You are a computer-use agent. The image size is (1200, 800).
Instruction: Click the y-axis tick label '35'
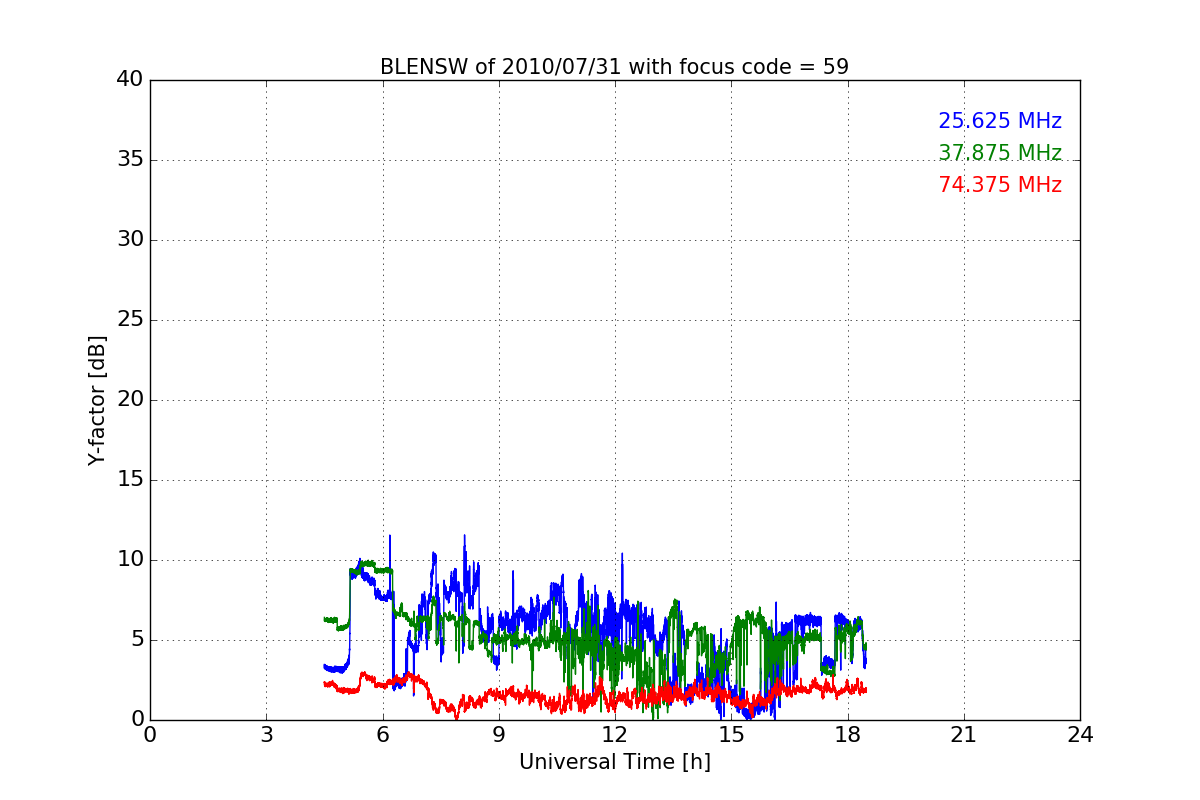pyautogui.click(x=130, y=160)
